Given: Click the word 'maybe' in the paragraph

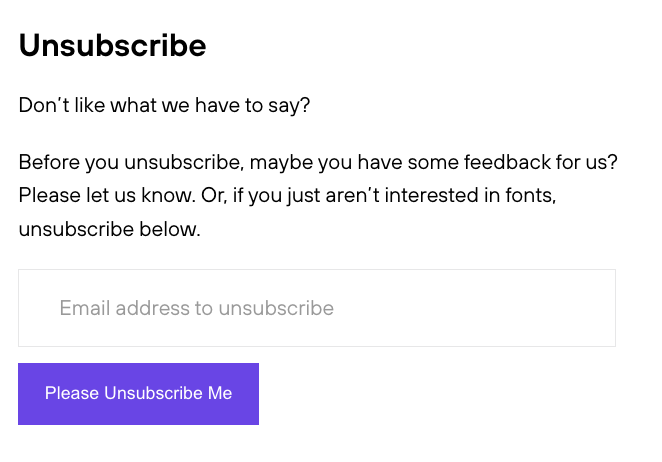Looking at the screenshot, I should click(x=281, y=162).
